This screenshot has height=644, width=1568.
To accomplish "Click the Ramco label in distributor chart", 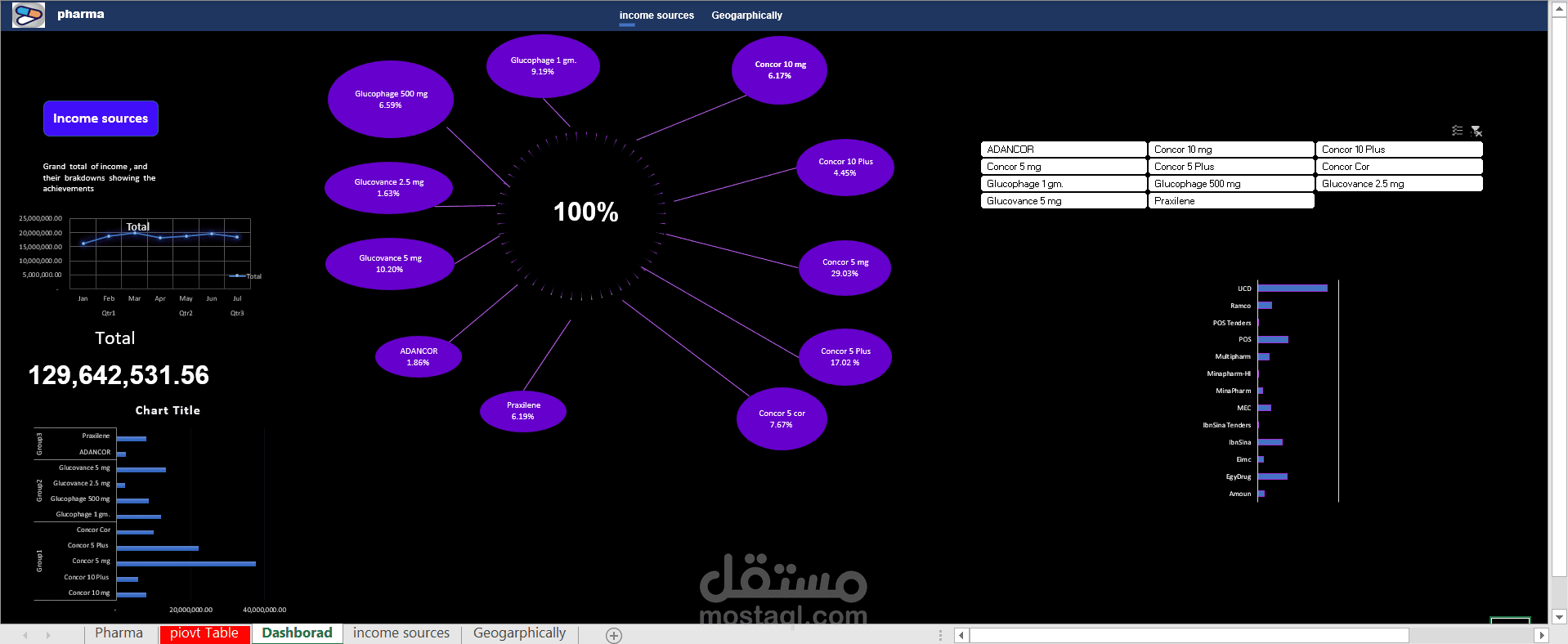I will (x=1241, y=306).
